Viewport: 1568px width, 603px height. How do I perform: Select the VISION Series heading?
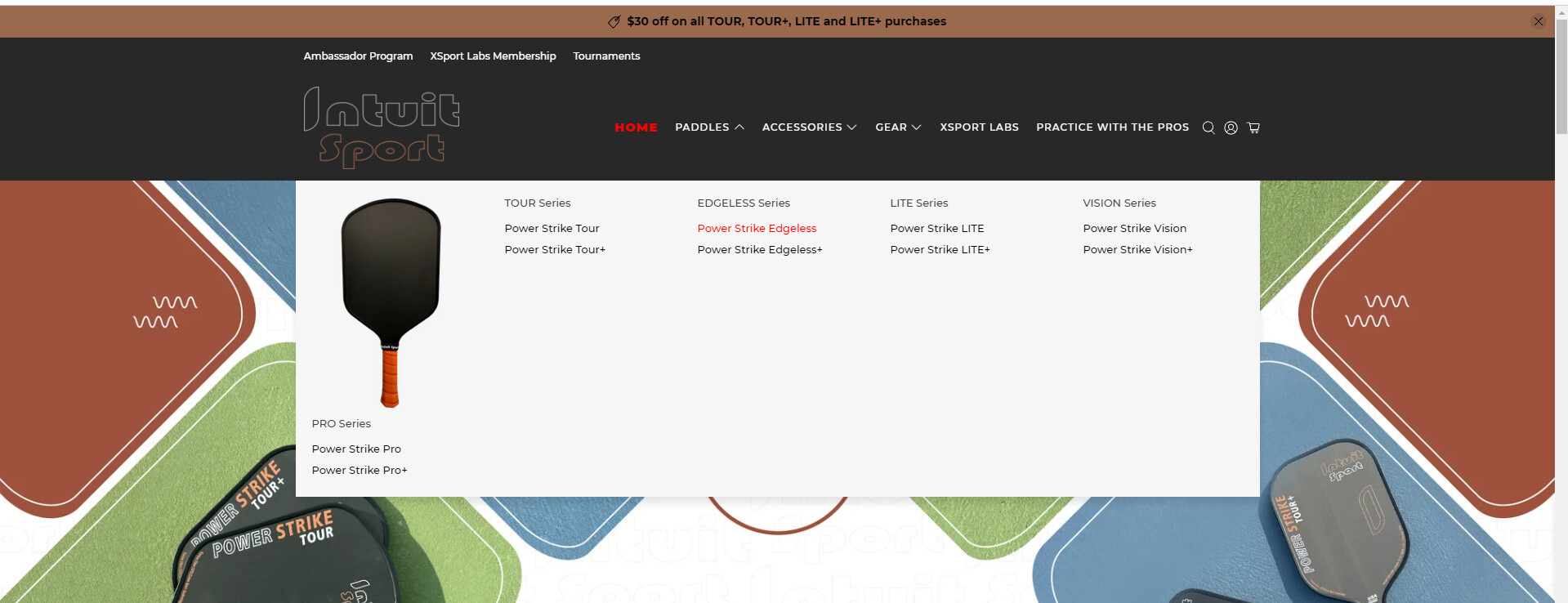pos(1119,203)
